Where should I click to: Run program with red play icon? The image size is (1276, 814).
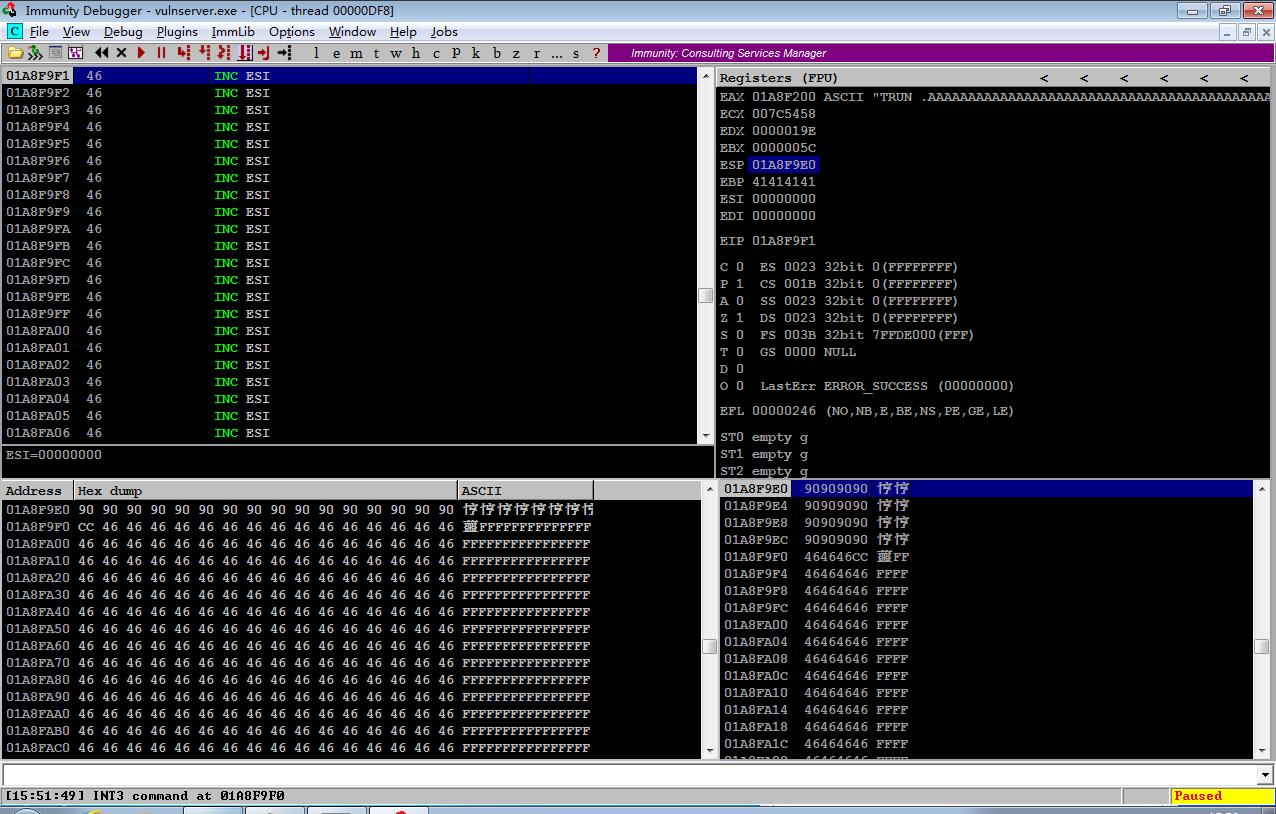(141, 53)
